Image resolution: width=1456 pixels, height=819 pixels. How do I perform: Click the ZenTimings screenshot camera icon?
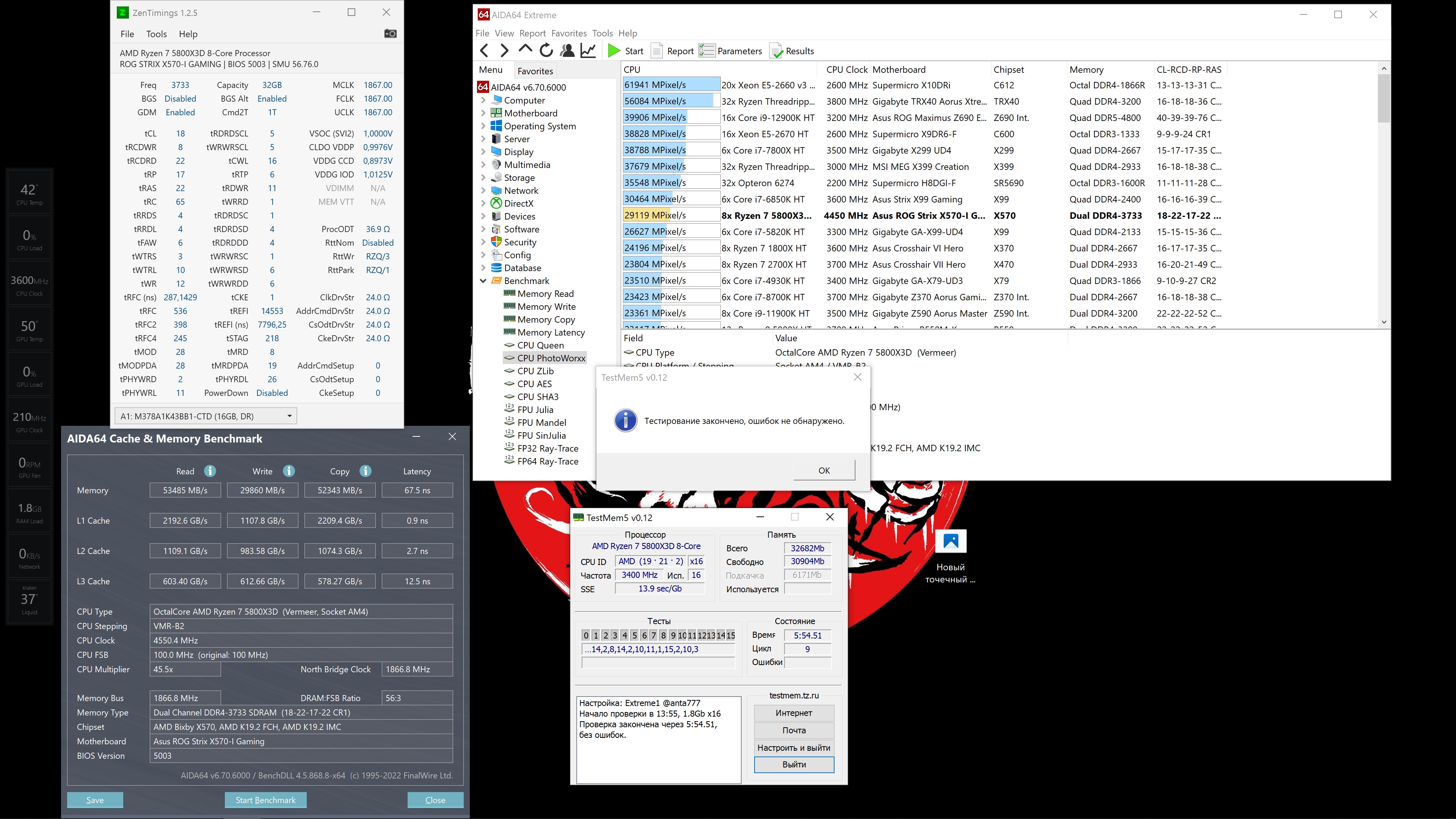click(390, 34)
